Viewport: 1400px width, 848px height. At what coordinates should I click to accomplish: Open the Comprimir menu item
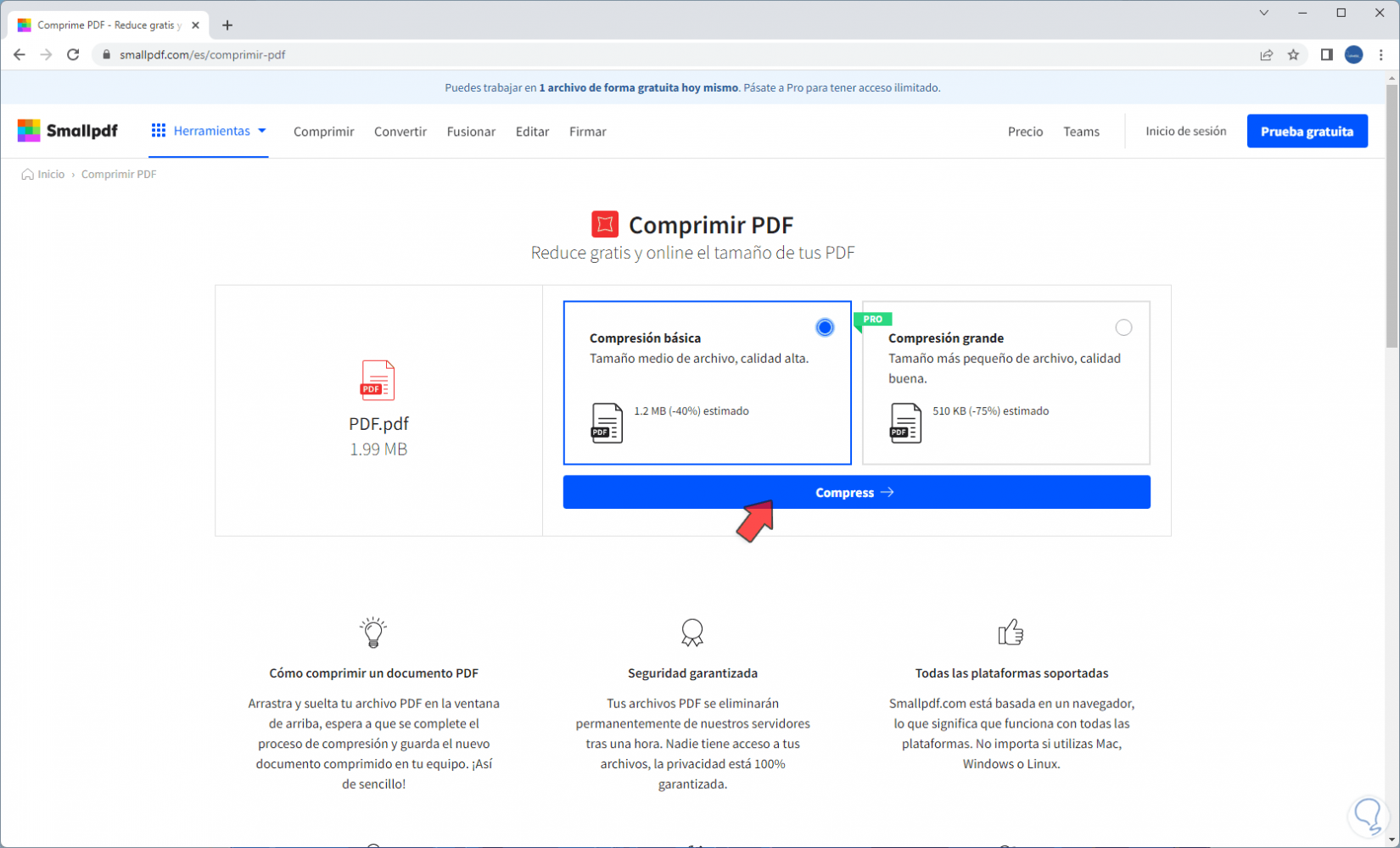[324, 131]
